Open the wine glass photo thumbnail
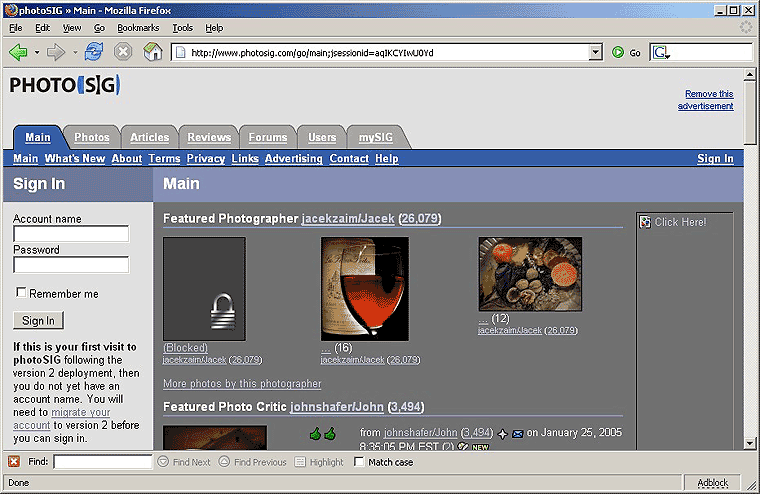This screenshot has width=760, height=494. coord(364,289)
